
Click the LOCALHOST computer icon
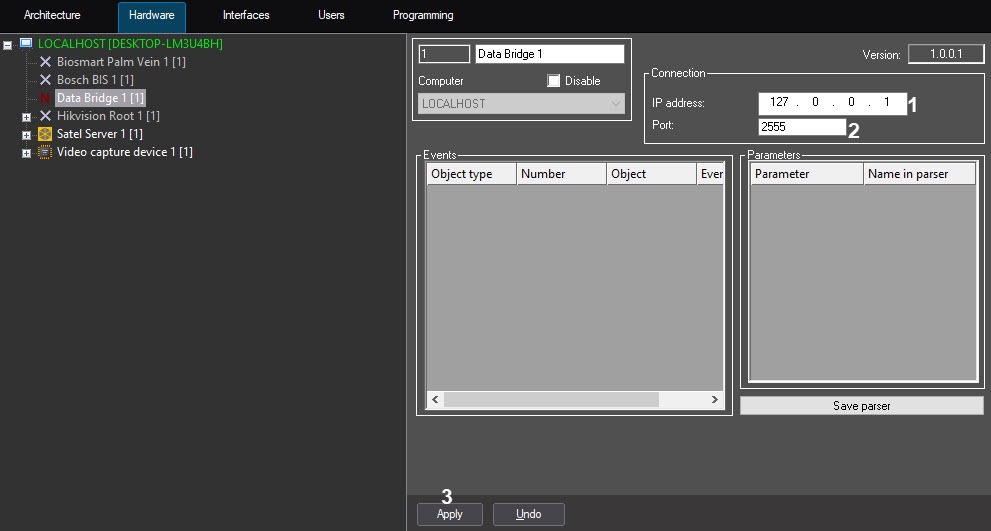coord(26,44)
